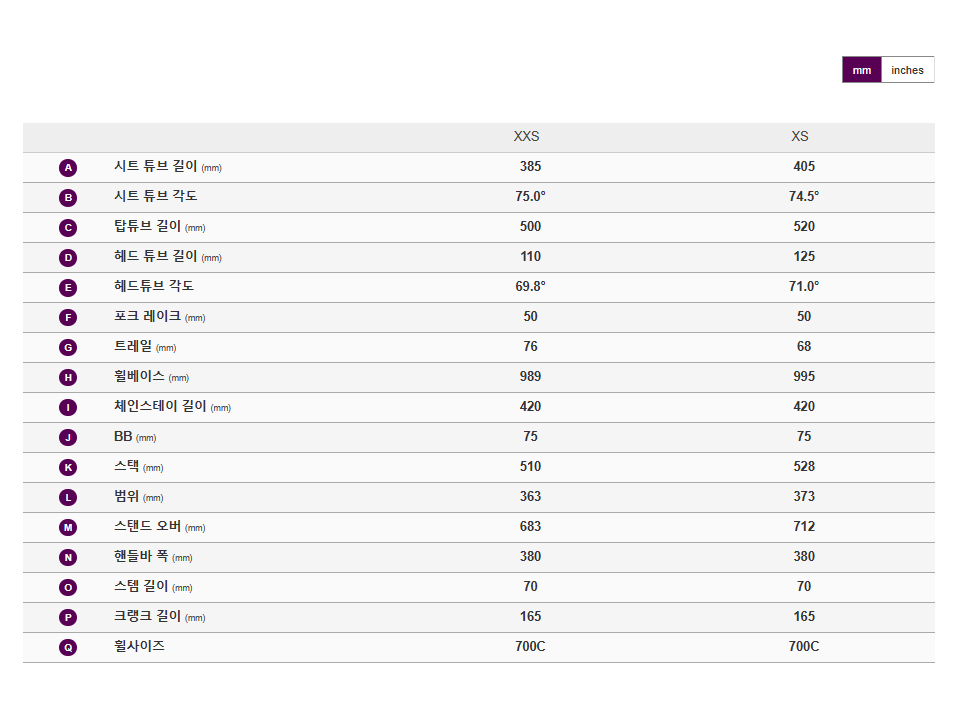This screenshot has width=969, height=701.
Task: Click the M standover badge icon
Action: point(68,527)
